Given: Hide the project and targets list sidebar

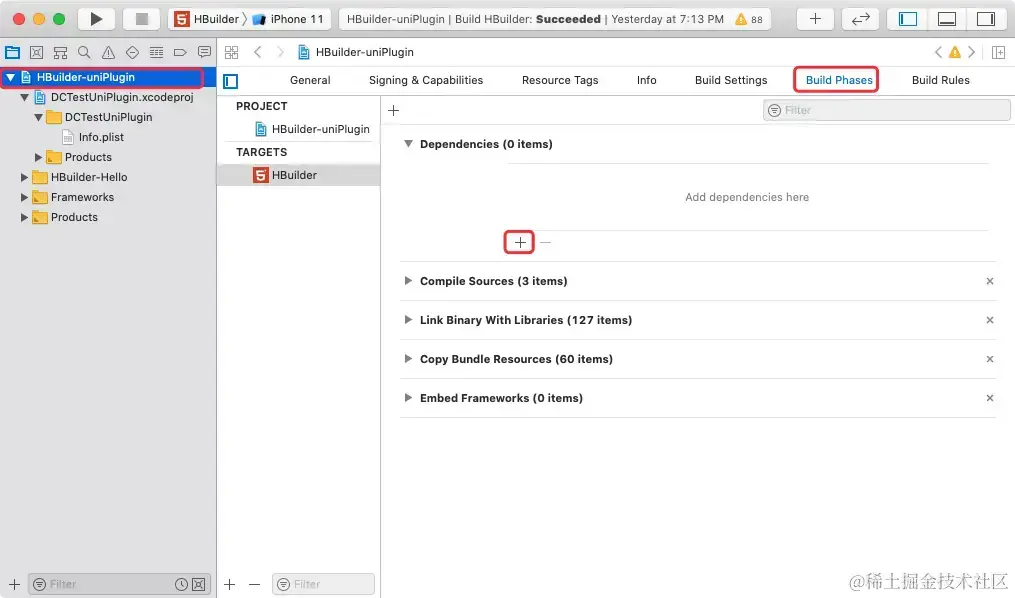Looking at the screenshot, I should click(x=230, y=81).
